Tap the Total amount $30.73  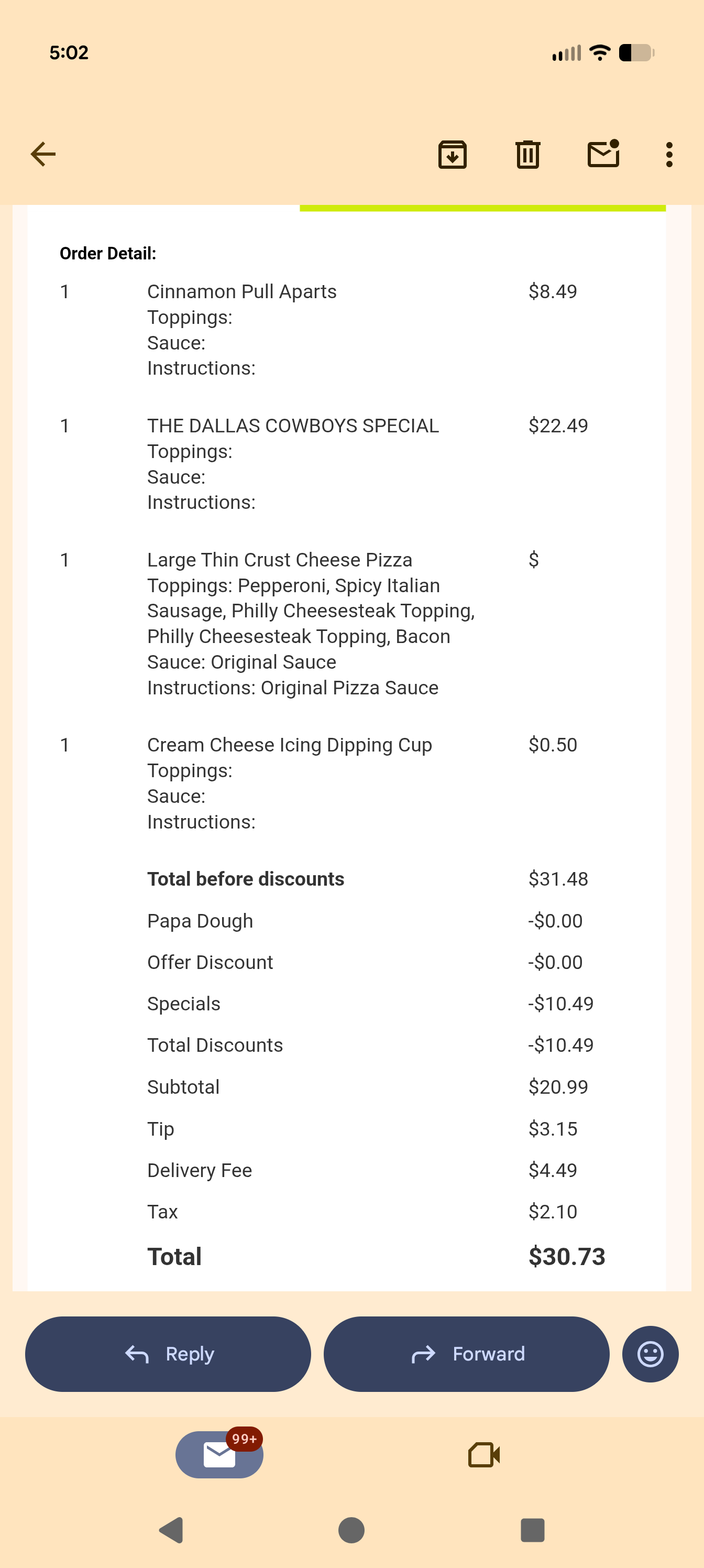(566, 1256)
